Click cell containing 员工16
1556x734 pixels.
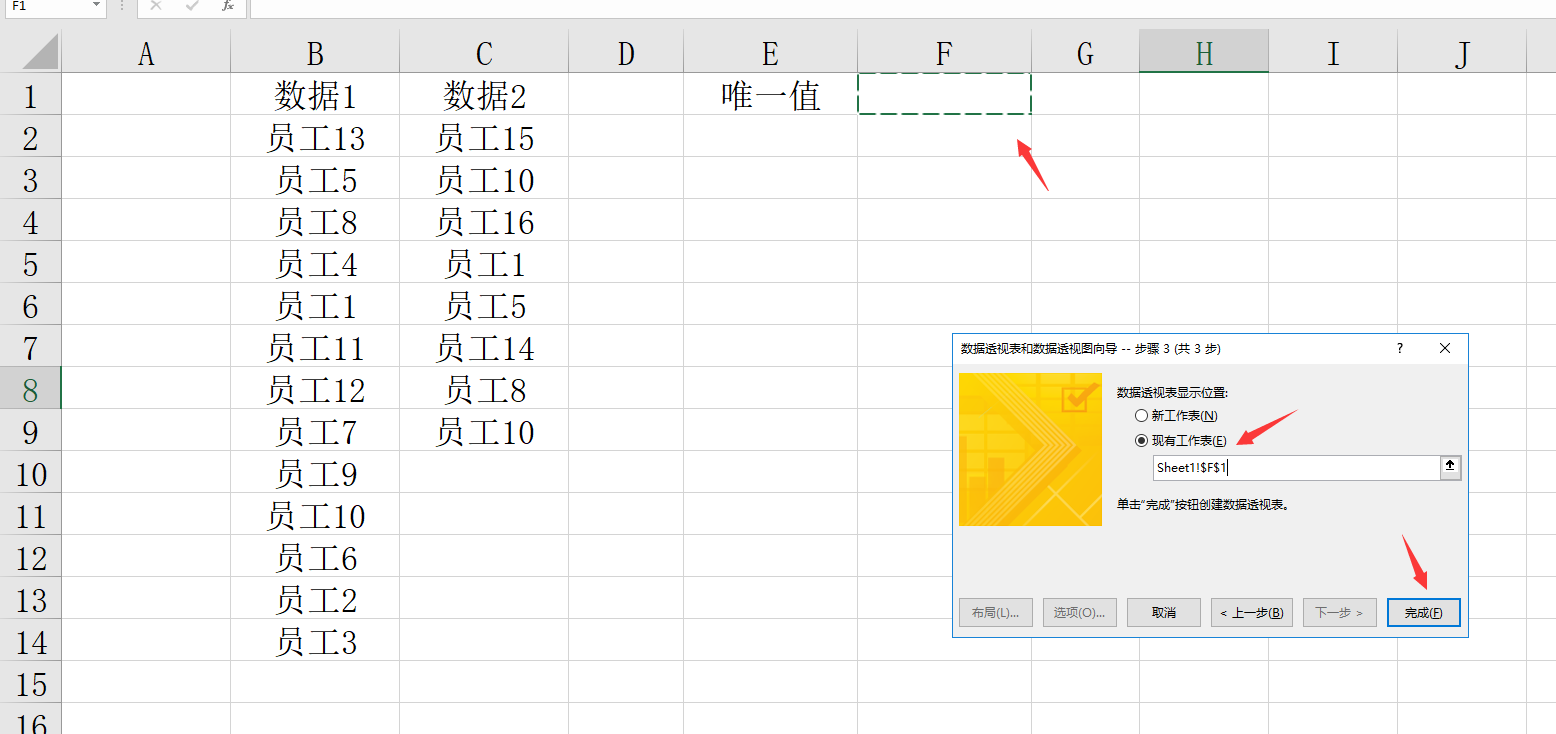point(484,222)
